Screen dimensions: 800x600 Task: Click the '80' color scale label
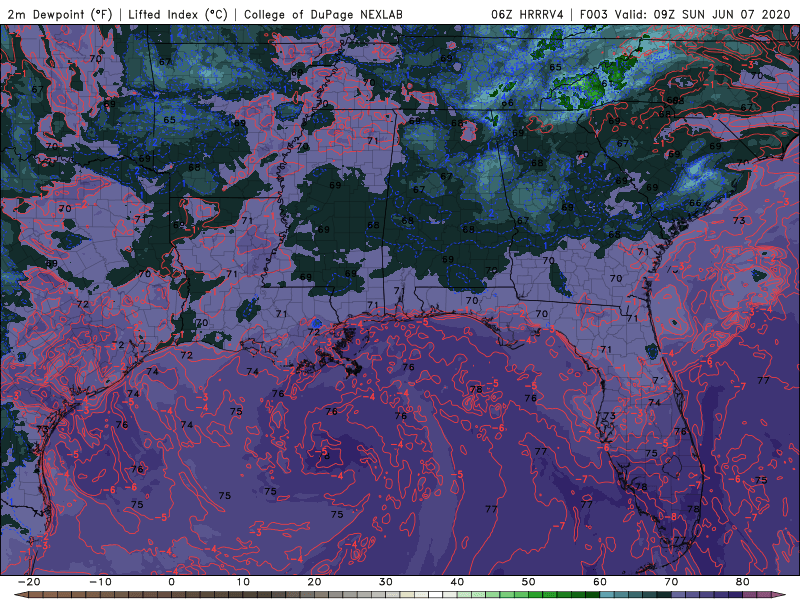pos(743,582)
